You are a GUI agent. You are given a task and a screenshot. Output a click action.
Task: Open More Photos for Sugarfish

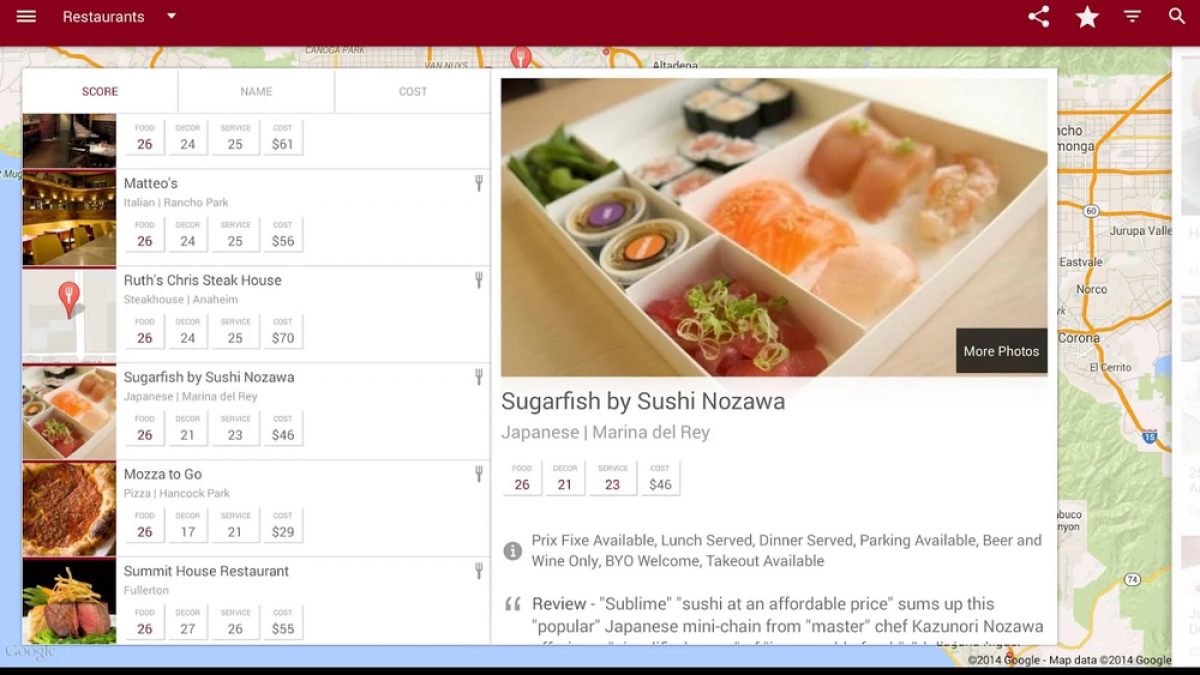tap(1001, 351)
